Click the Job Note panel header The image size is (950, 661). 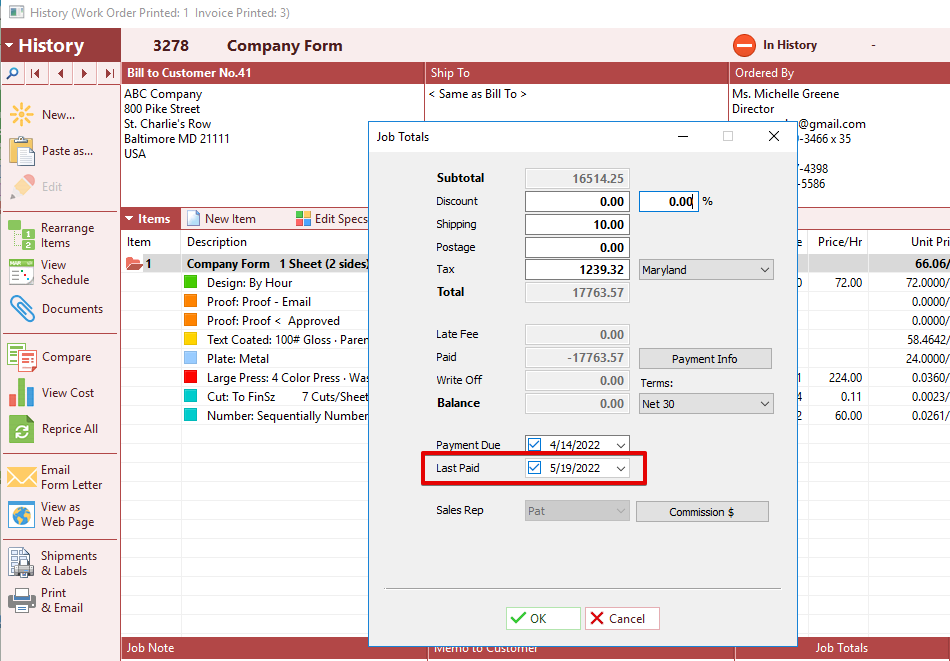(274, 648)
